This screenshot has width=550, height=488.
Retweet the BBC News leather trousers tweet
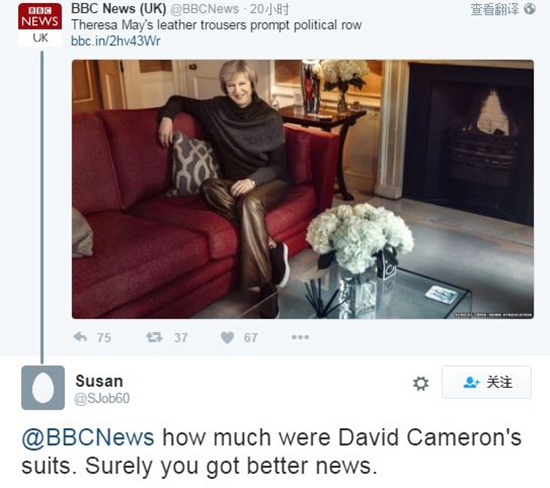(154, 337)
